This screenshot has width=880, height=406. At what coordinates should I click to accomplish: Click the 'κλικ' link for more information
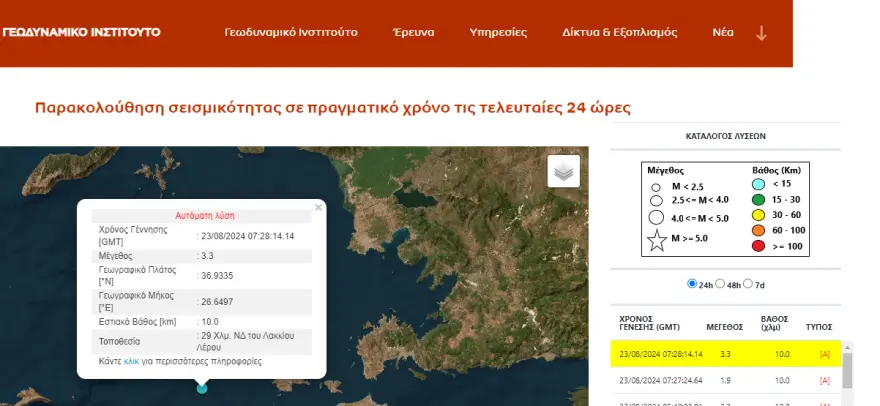click(131, 361)
